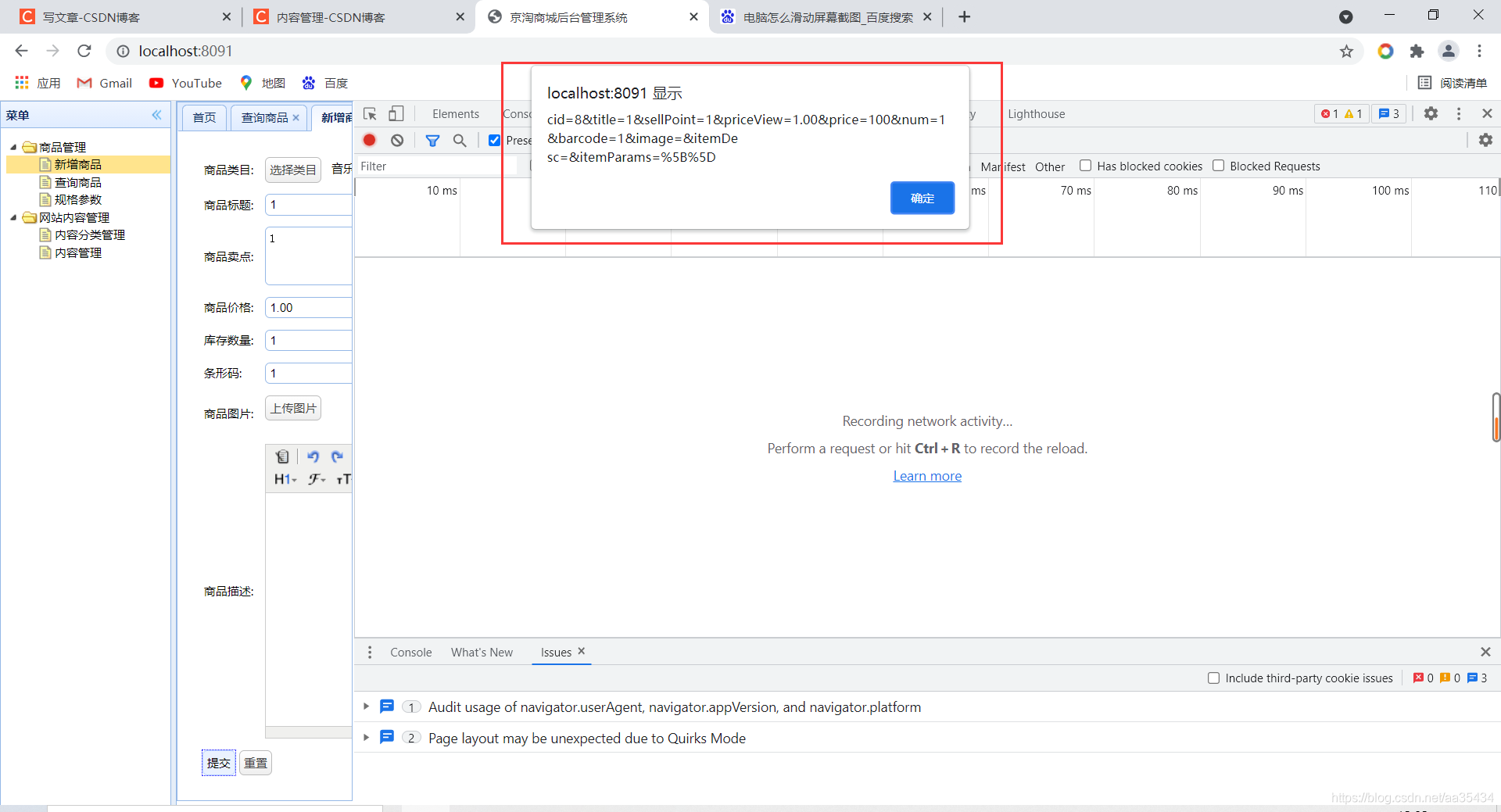Click the 重置 reset button
The width and height of the screenshot is (1501, 812).
click(256, 763)
